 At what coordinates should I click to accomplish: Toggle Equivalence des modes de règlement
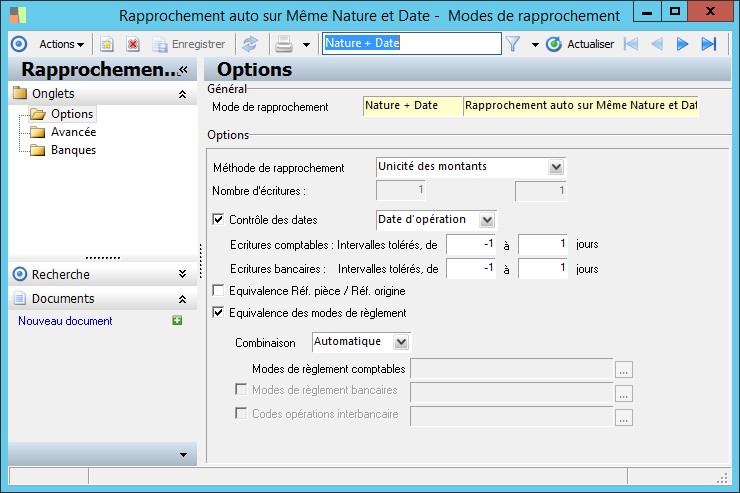tap(219, 313)
